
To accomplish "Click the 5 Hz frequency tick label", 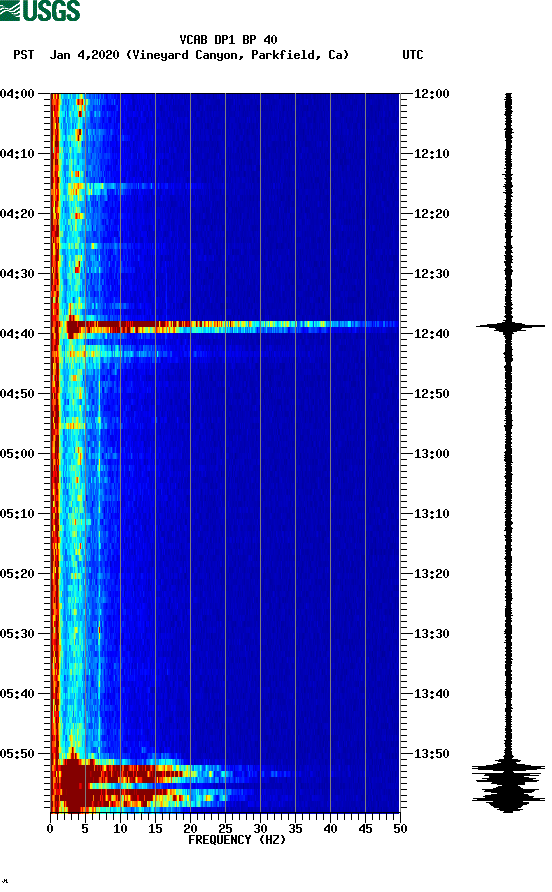I will (x=85, y=829).
